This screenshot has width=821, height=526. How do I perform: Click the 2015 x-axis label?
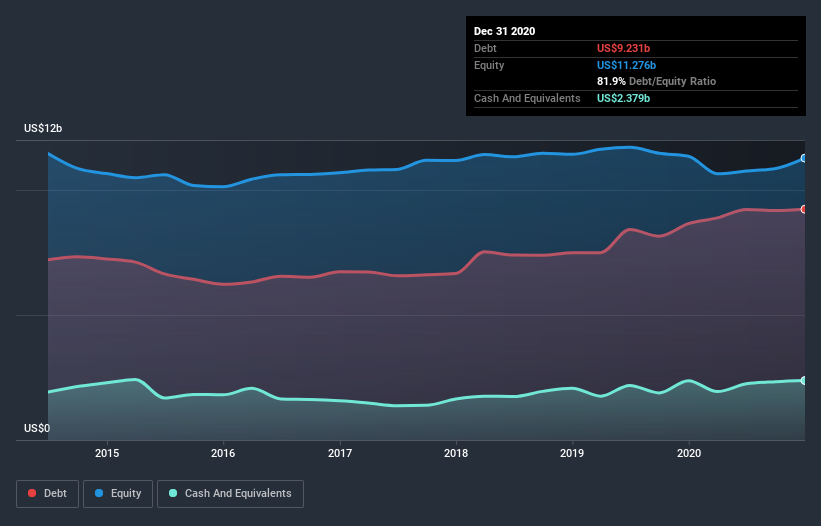(x=107, y=453)
